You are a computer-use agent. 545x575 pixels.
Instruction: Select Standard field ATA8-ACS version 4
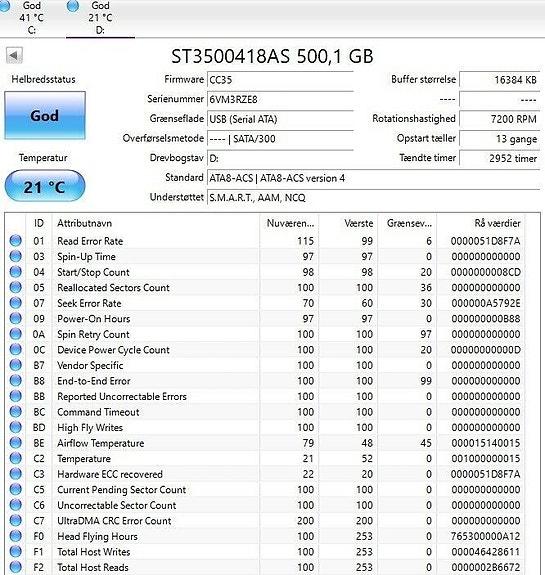click(x=373, y=178)
